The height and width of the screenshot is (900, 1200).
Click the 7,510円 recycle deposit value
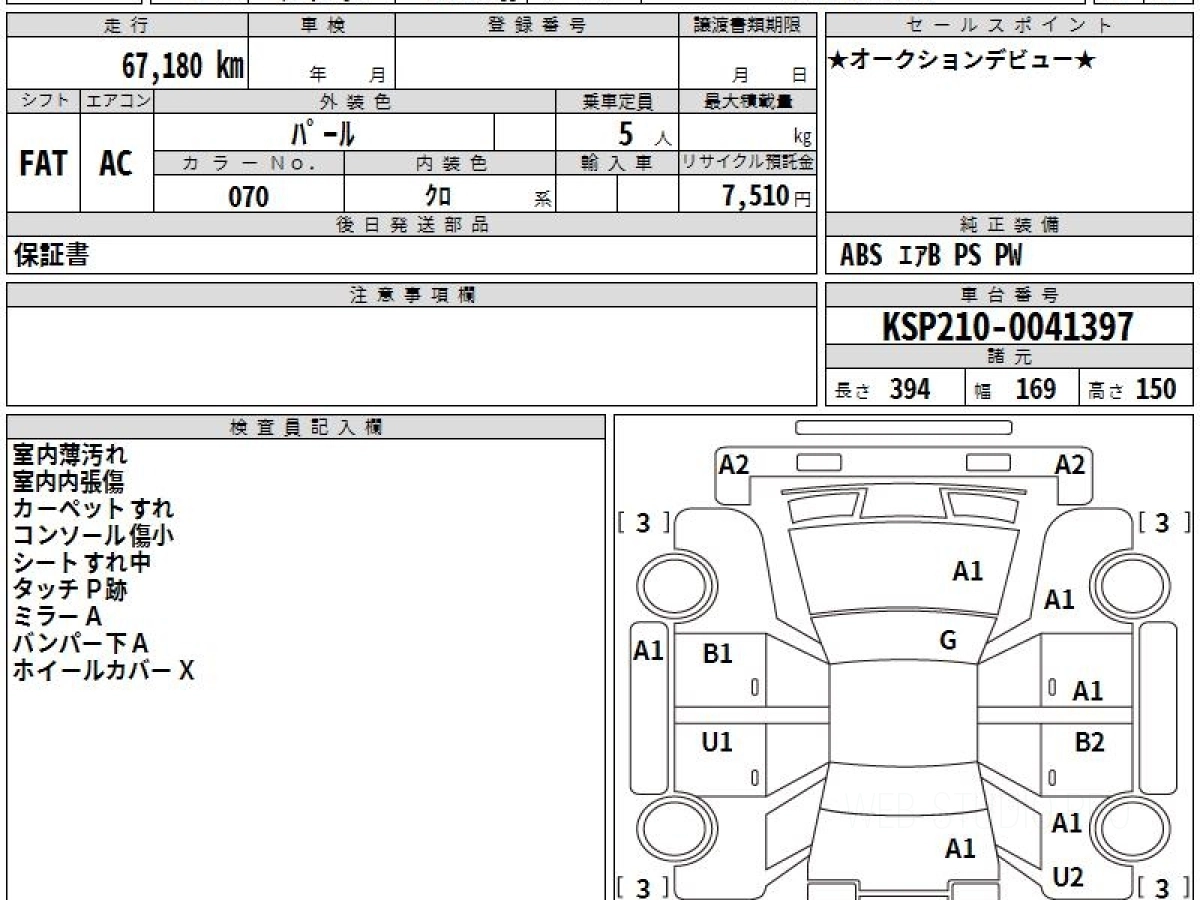pyautogui.click(x=766, y=196)
